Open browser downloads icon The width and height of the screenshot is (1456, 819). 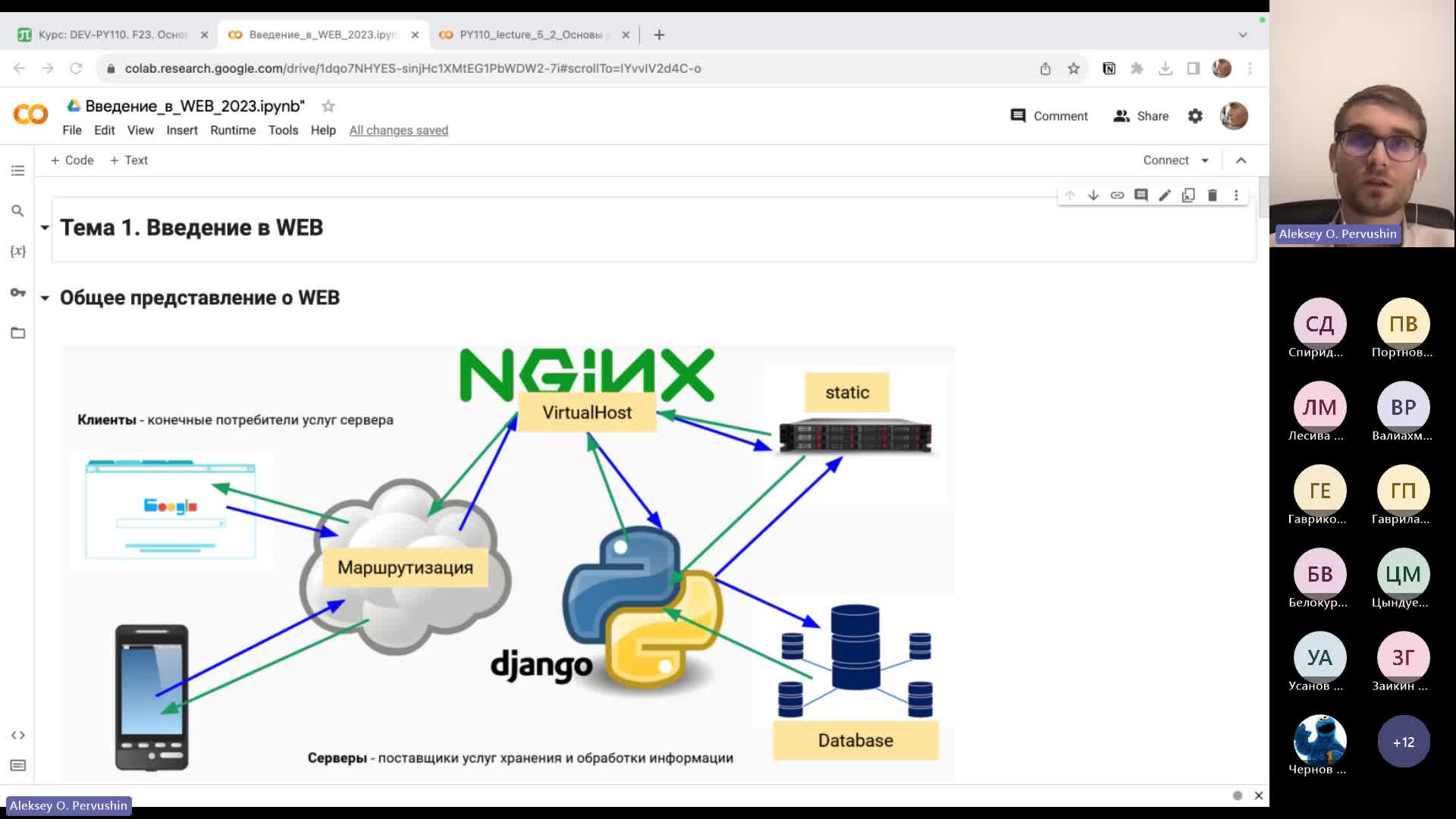coord(1166,68)
